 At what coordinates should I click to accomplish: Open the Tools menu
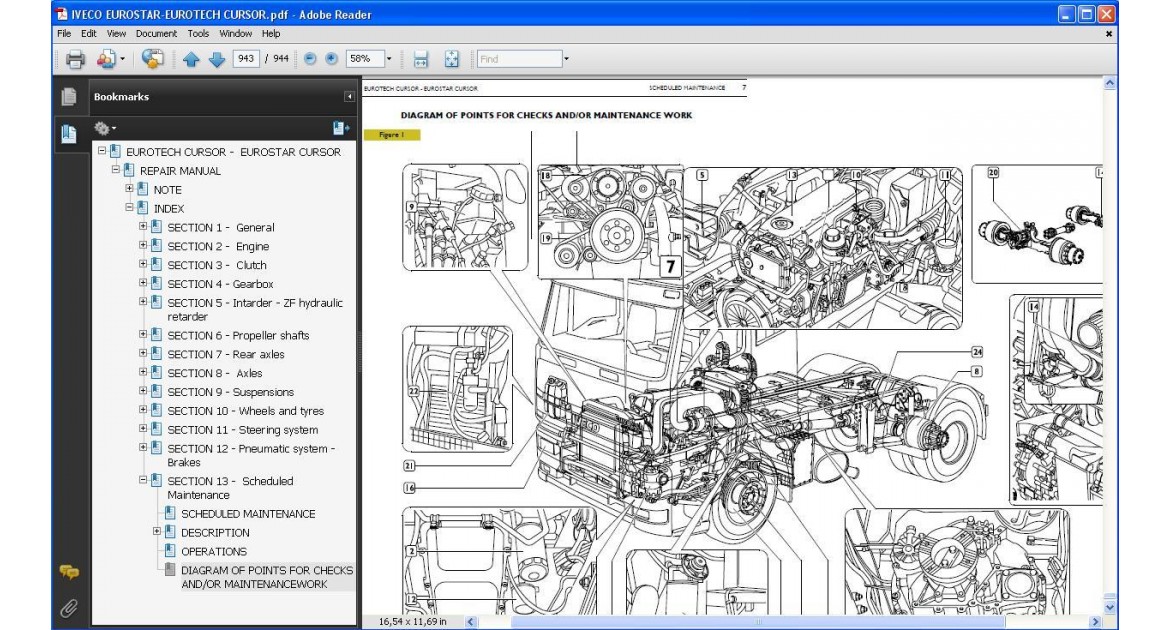pos(198,34)
